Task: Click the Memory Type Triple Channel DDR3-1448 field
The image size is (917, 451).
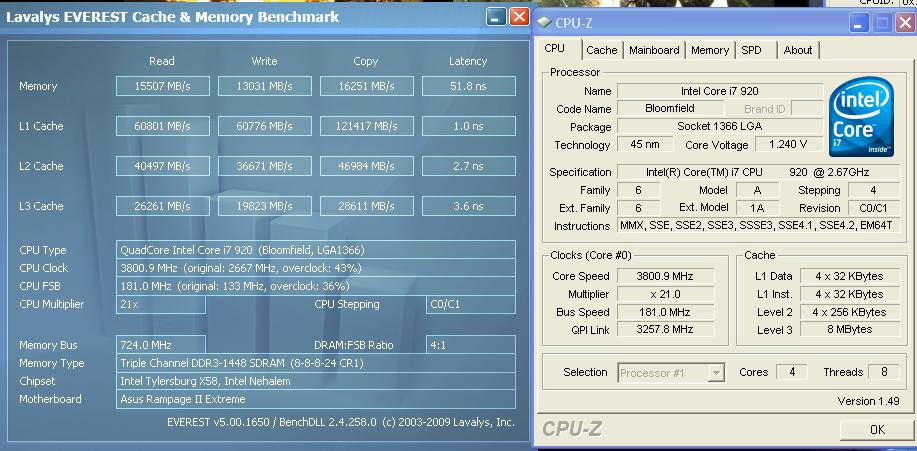Action: [x=316, y=363]
